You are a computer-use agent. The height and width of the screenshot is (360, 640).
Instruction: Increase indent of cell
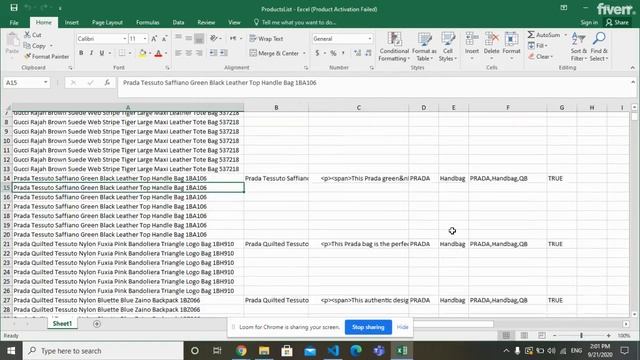click(224, 53)
